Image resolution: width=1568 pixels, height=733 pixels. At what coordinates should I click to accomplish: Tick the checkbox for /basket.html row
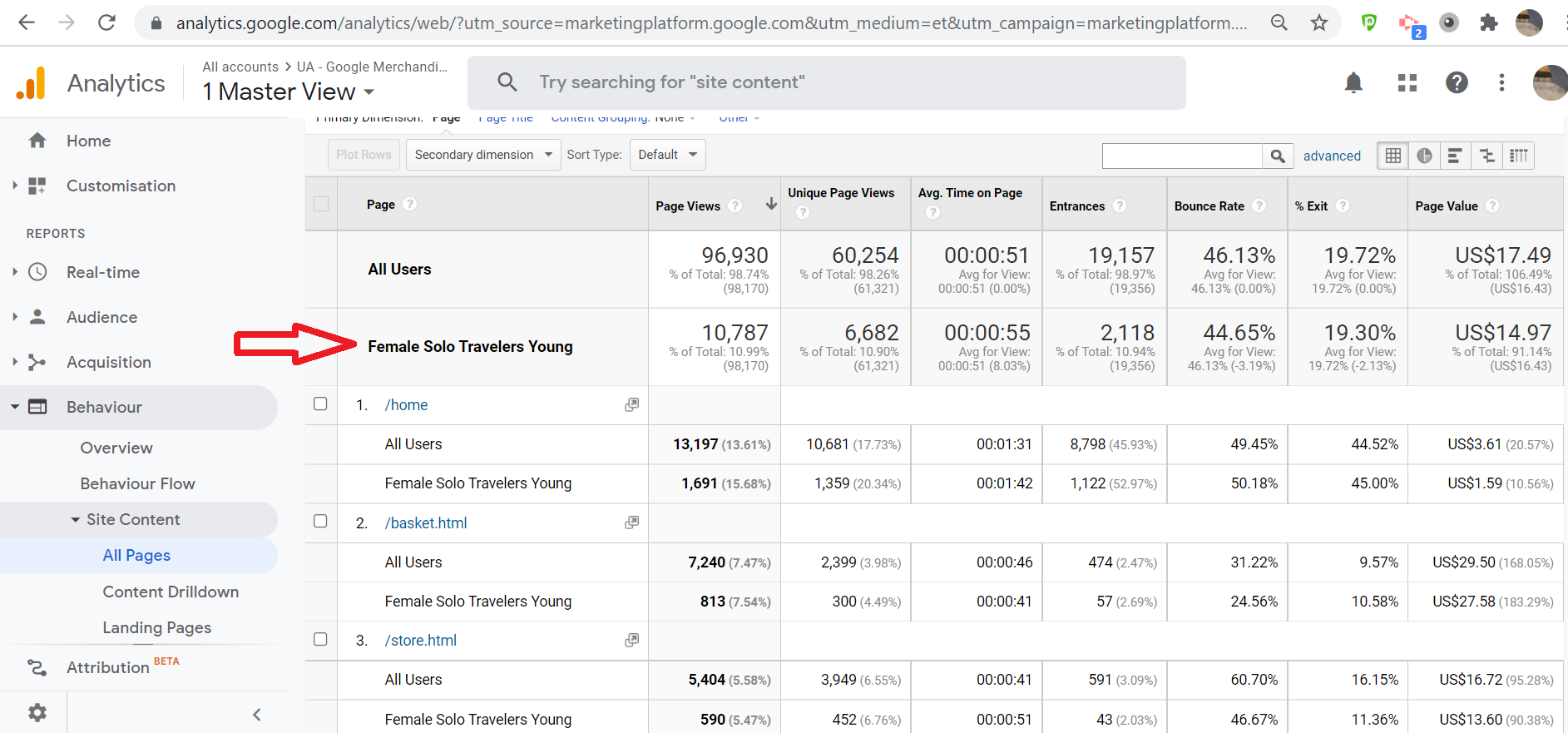tap(320, 522)
